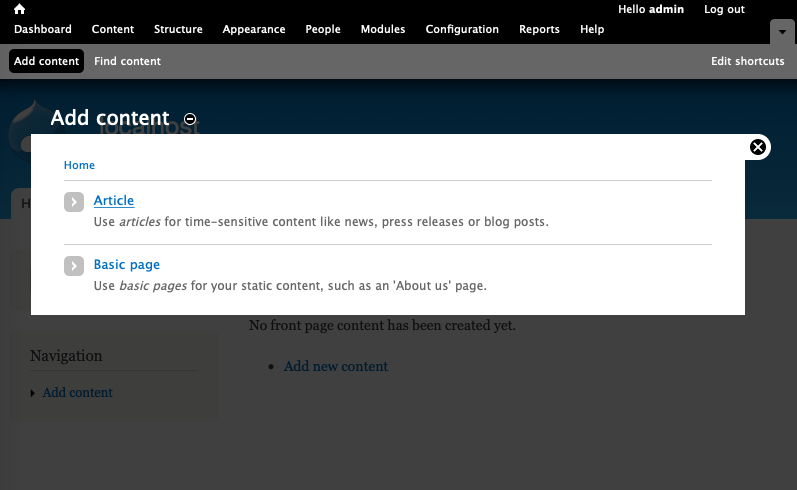Click the Navigation block heading
Image resolution: width=797 pixels, height=490 pixels.
coord(66,356)
